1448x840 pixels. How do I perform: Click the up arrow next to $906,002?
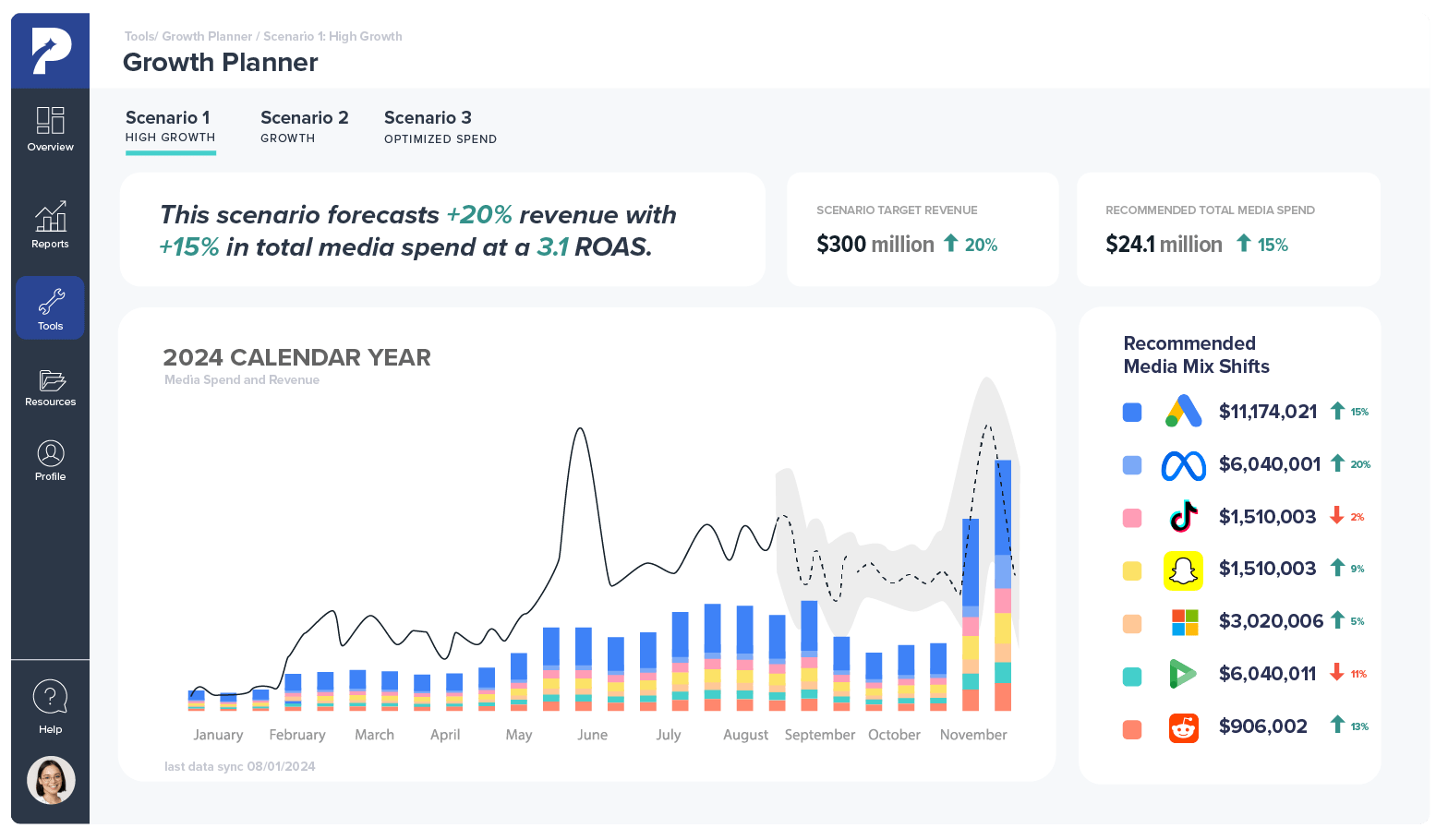pyautogui.click(x=1337, y=725)
